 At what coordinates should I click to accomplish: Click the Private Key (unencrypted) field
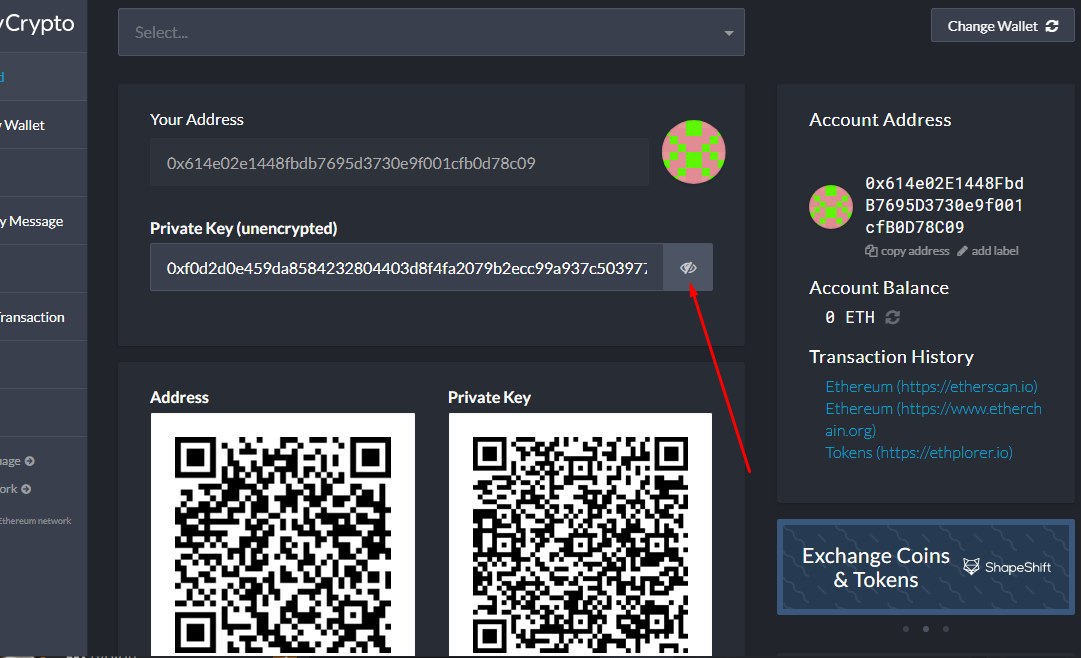(x=407, y=268)
